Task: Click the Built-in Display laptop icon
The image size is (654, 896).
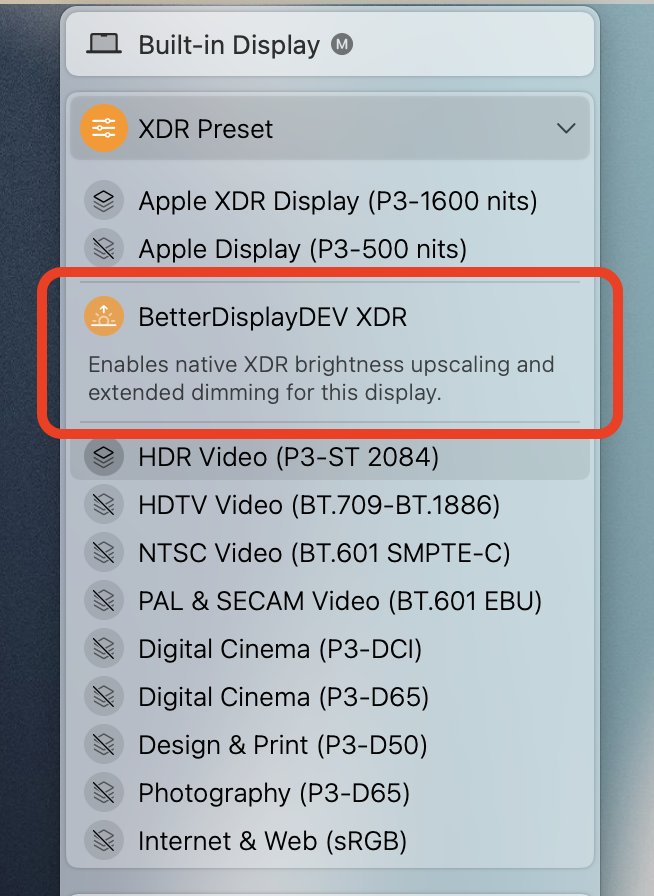Action: coord(104,45)
